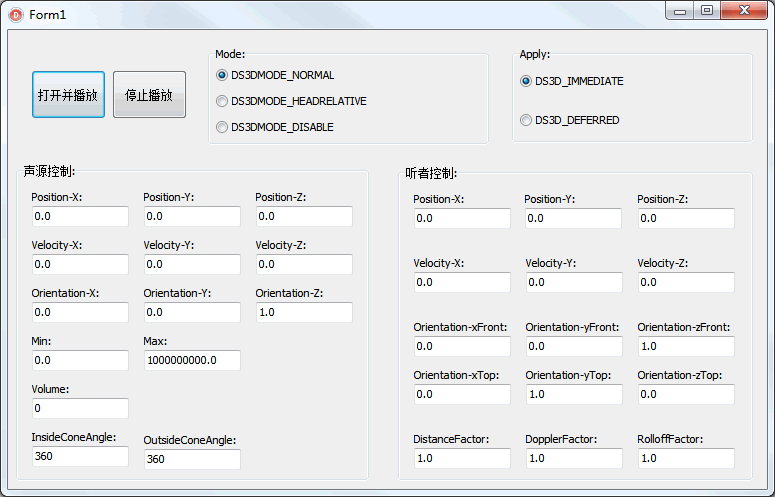Click the OutsideConeAngle field
This screenshot has width=775, height=497.
(x=192, y=459)
